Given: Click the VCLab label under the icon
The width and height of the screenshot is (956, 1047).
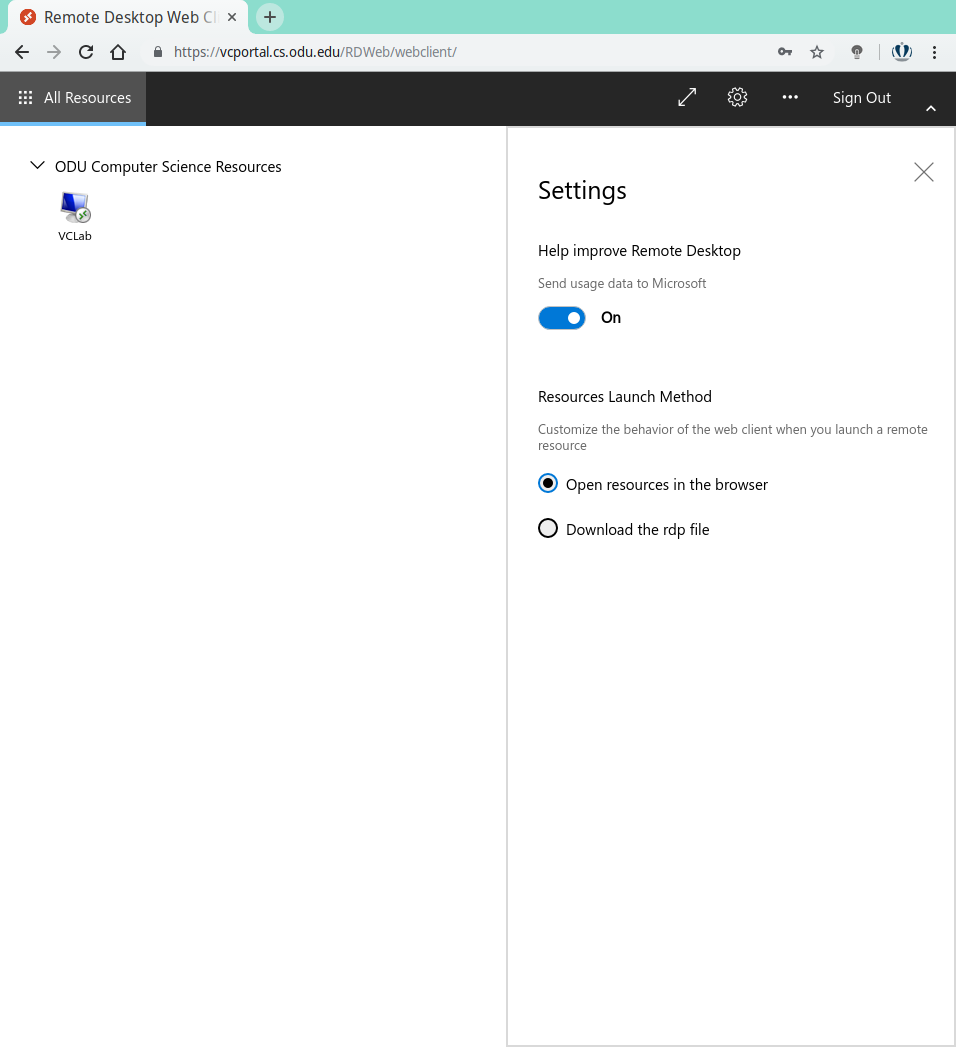Looking at the screenshot, I should (x=75, y=236).
